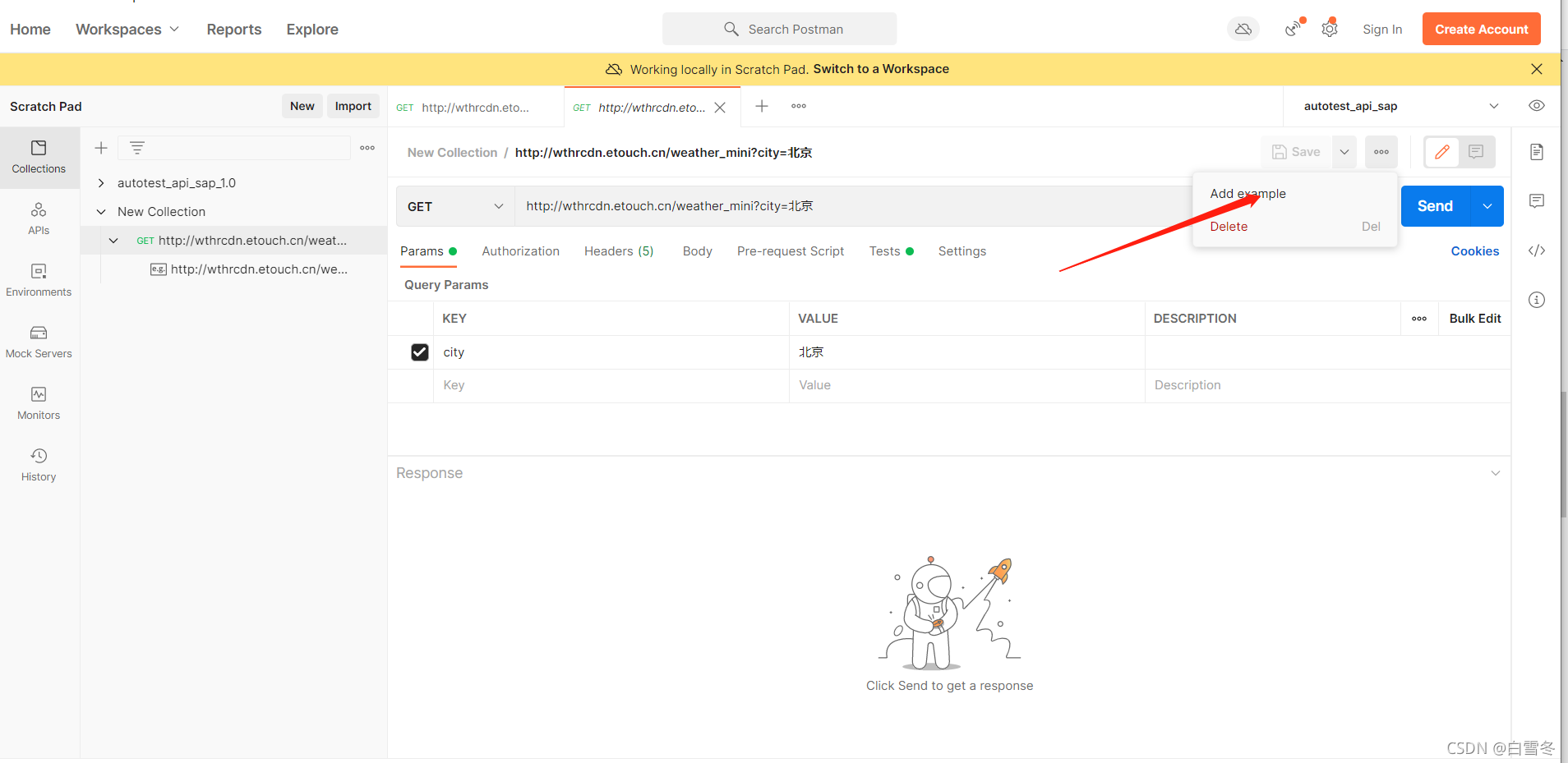The image size is (1568, 763).
Task: Switch to the comment mode icon
Action: (1476, 152)
